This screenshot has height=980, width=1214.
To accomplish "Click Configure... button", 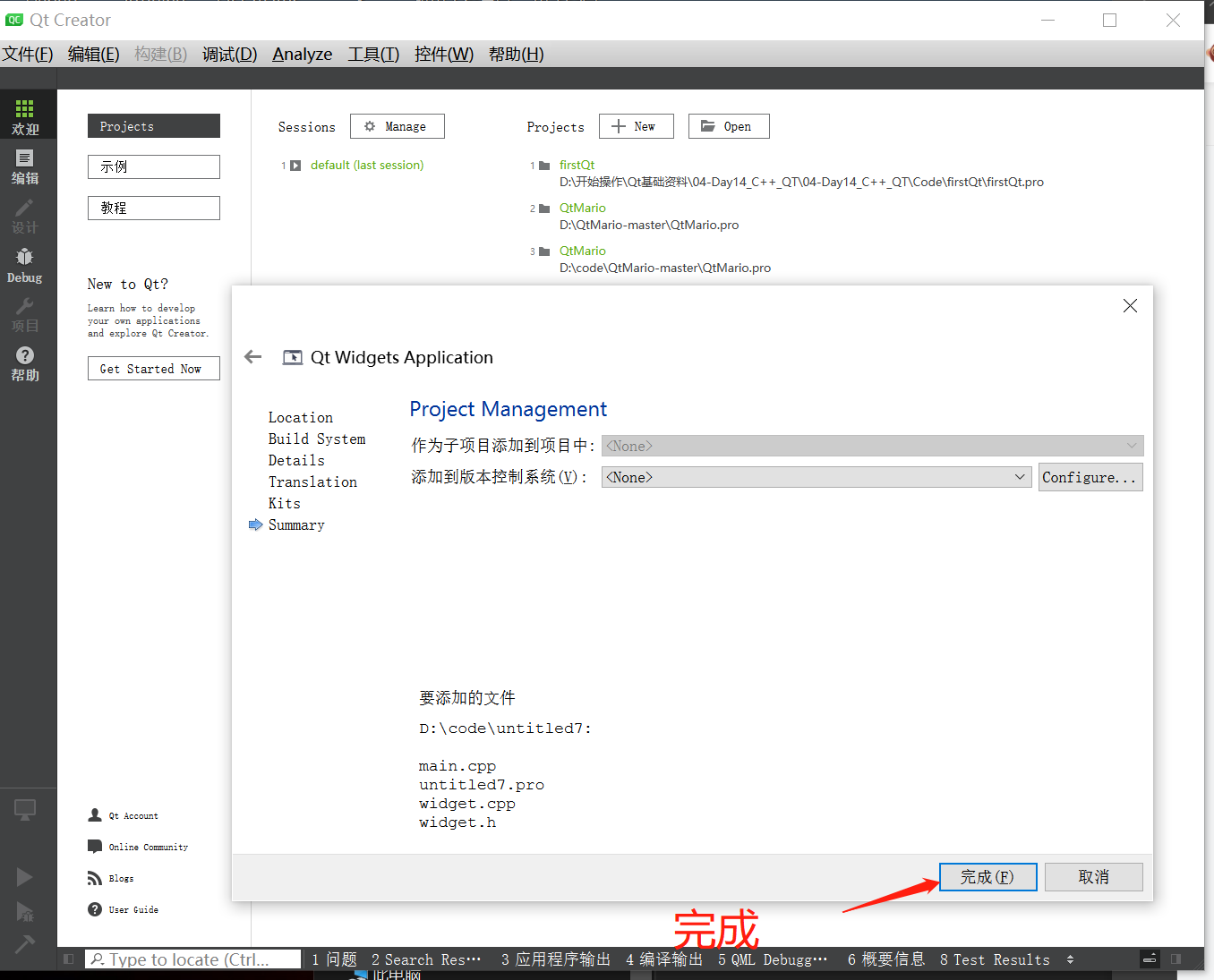I will [x=1090, y=477].
